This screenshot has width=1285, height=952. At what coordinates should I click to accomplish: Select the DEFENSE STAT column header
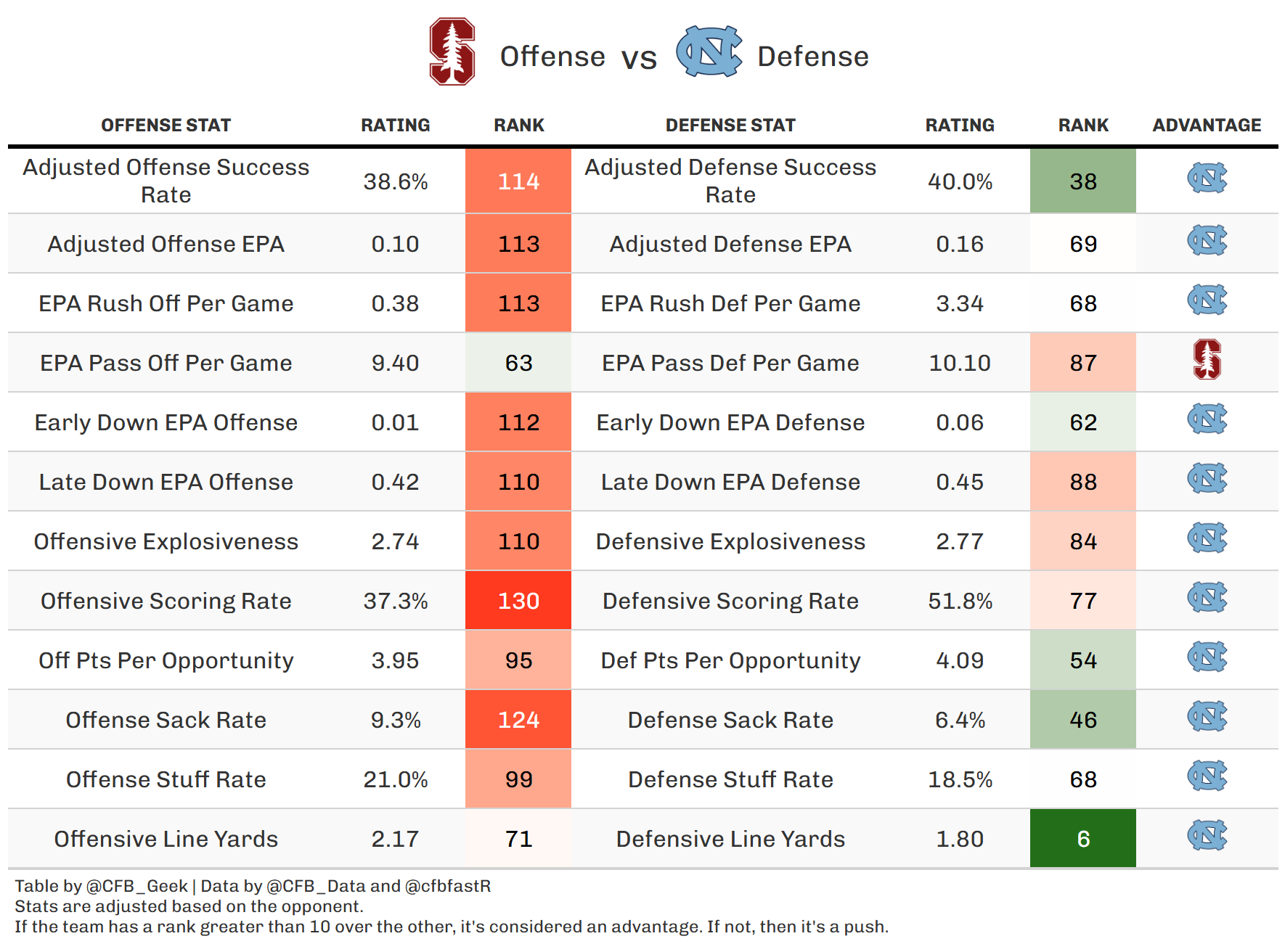tap(730, 126)
